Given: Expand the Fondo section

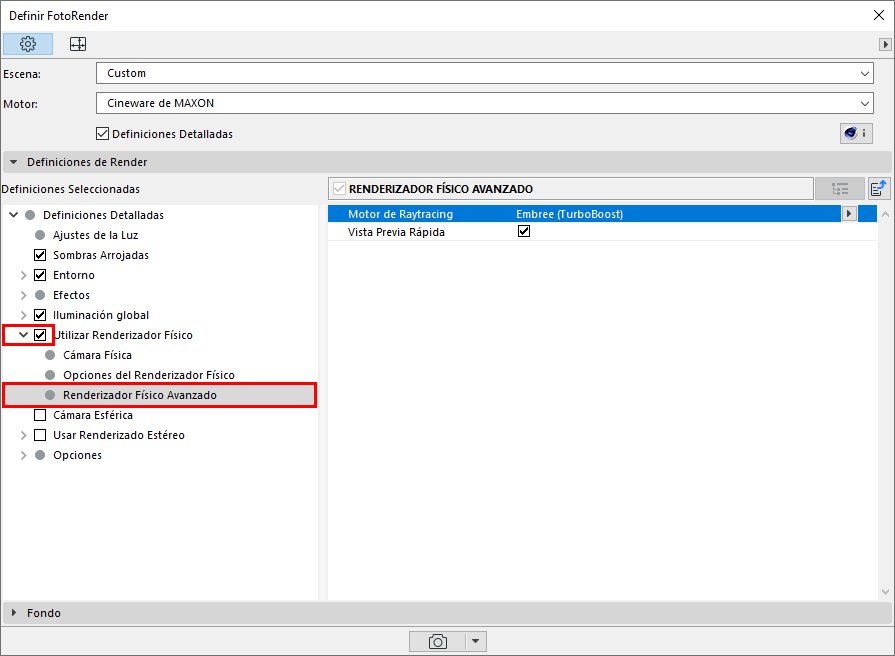Looking at the screenshot, I should pyautogui.click(x=14, y=613).
